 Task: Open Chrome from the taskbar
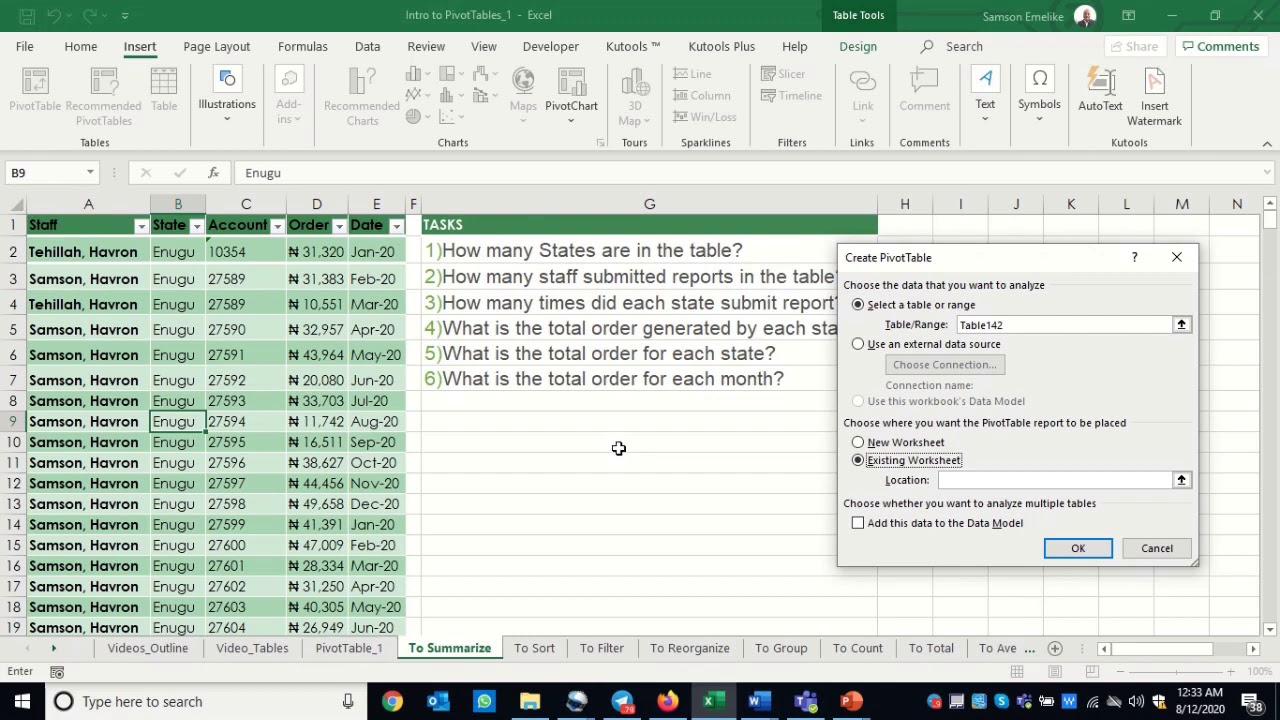392,701
